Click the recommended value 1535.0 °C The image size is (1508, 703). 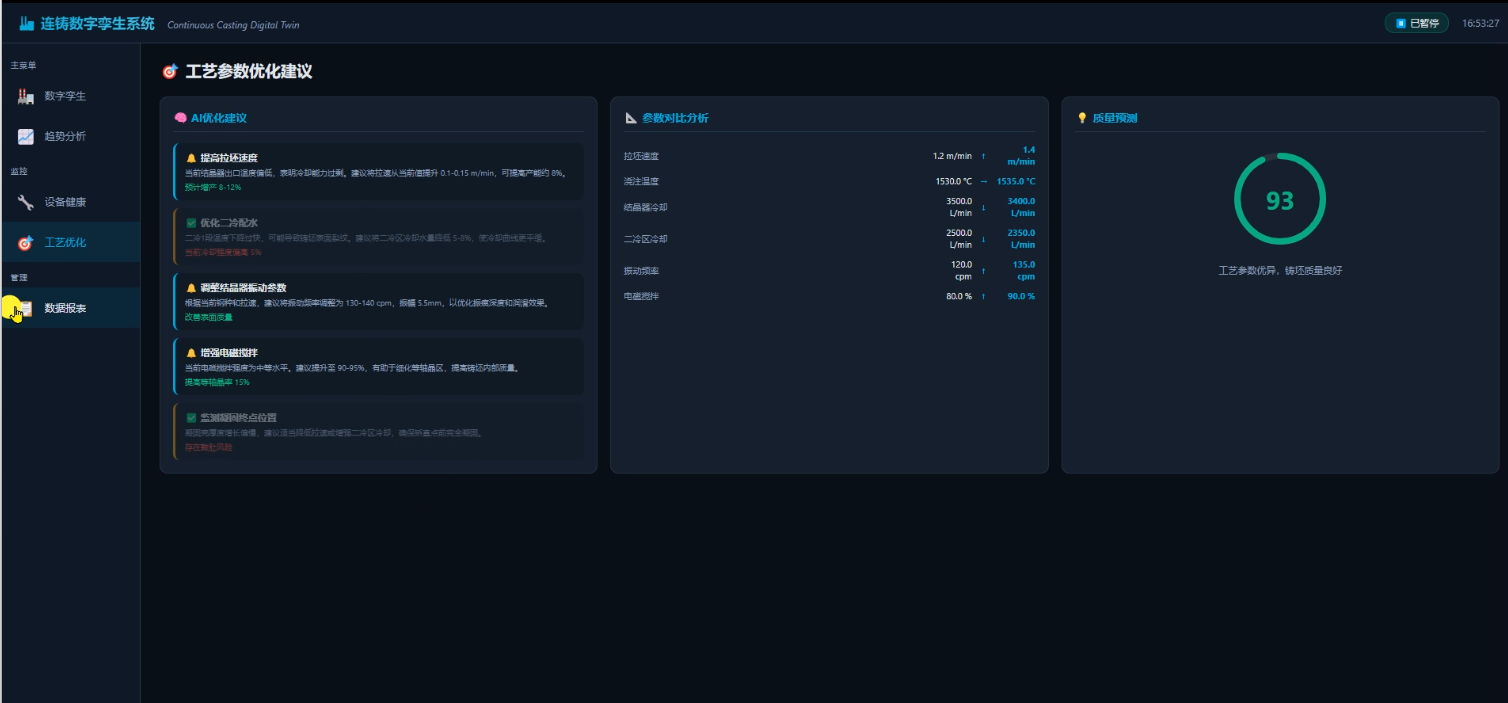click(1016, 182)
